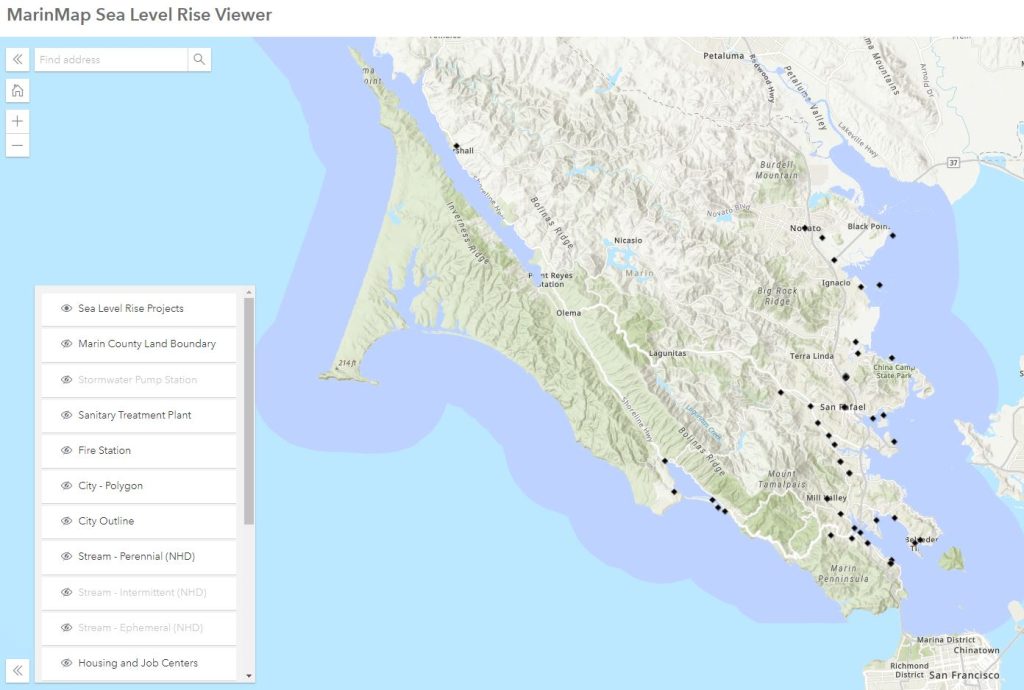Click the search magnifier icon
This screenshot has width=1024, height=690.
coord(199,59)
